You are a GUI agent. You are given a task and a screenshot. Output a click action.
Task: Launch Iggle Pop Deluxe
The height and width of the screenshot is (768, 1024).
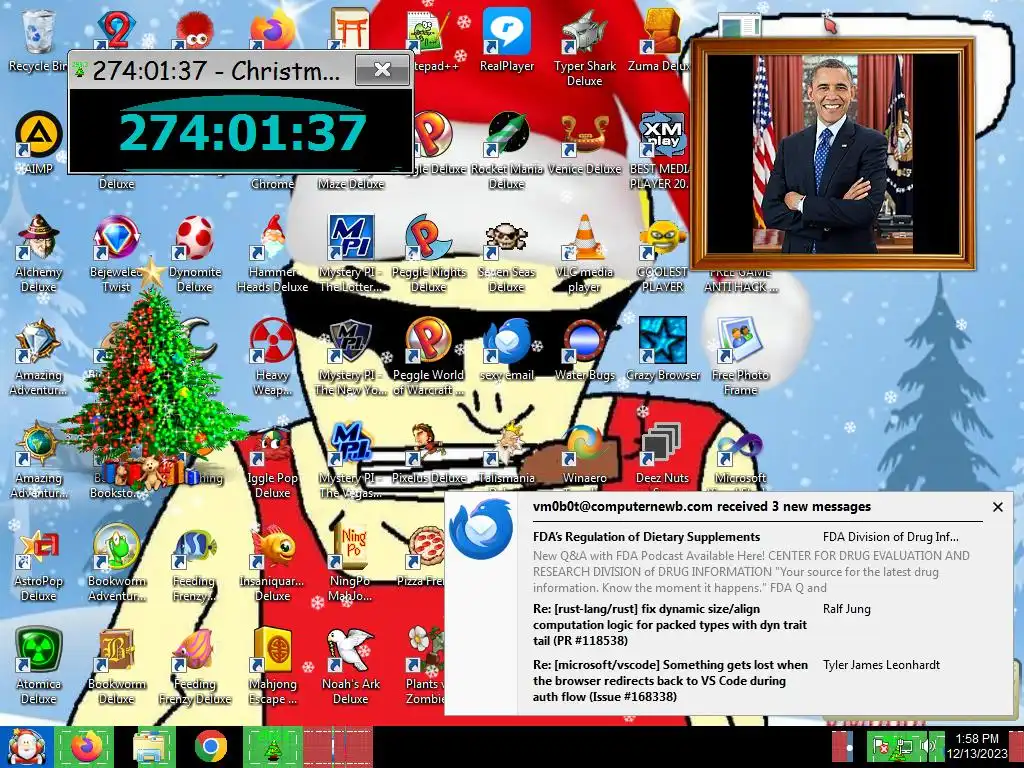(272, 460)
